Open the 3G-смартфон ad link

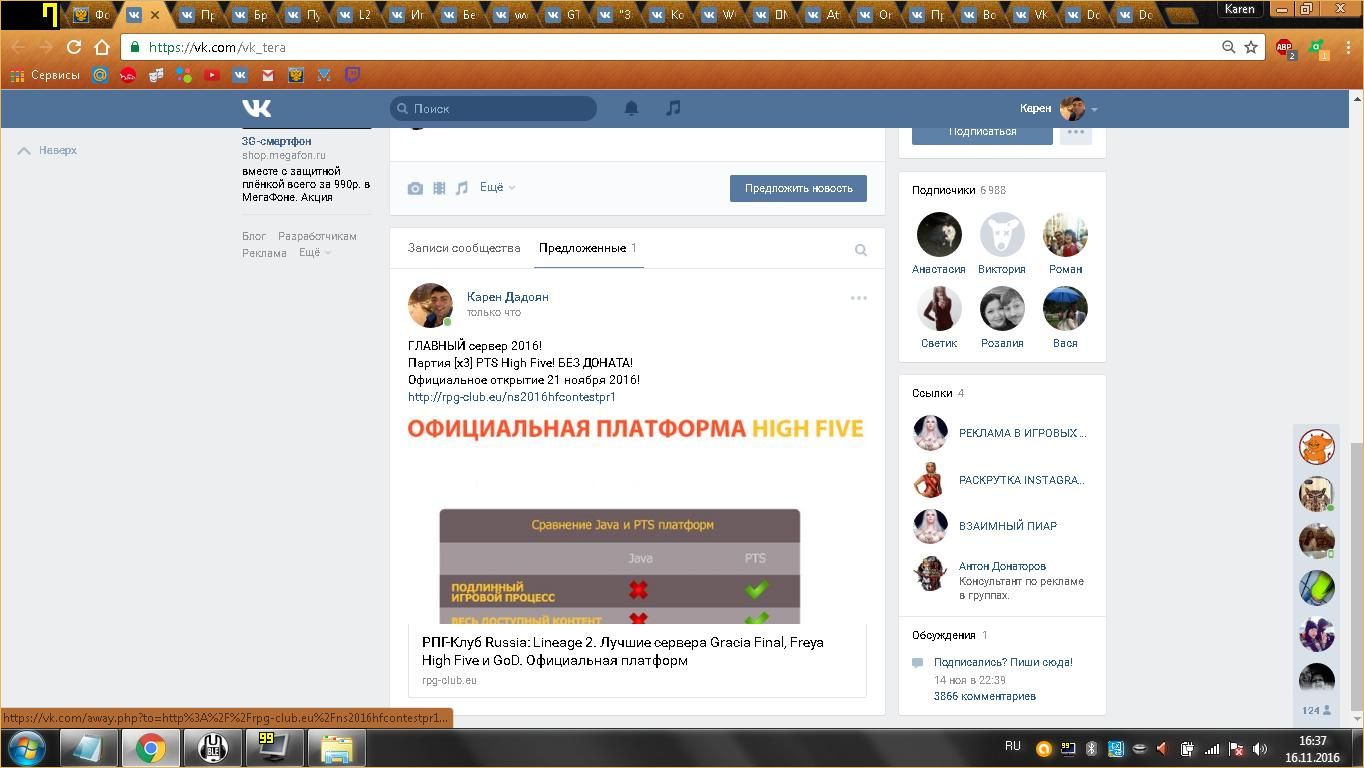pos(277,141)
